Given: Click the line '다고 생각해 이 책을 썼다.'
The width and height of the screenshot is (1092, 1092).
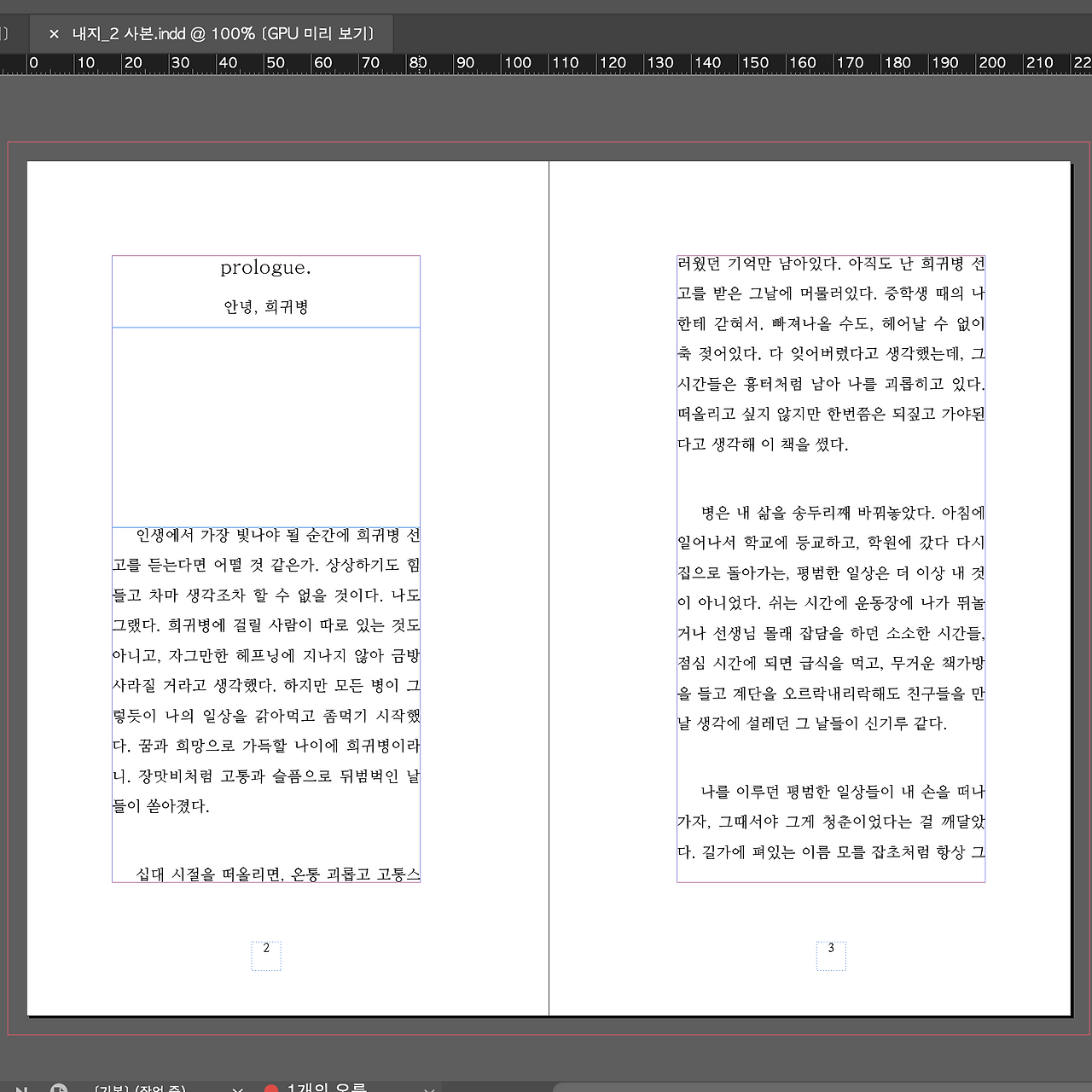Looking at the screenshot, I should (x=763, y=444).
